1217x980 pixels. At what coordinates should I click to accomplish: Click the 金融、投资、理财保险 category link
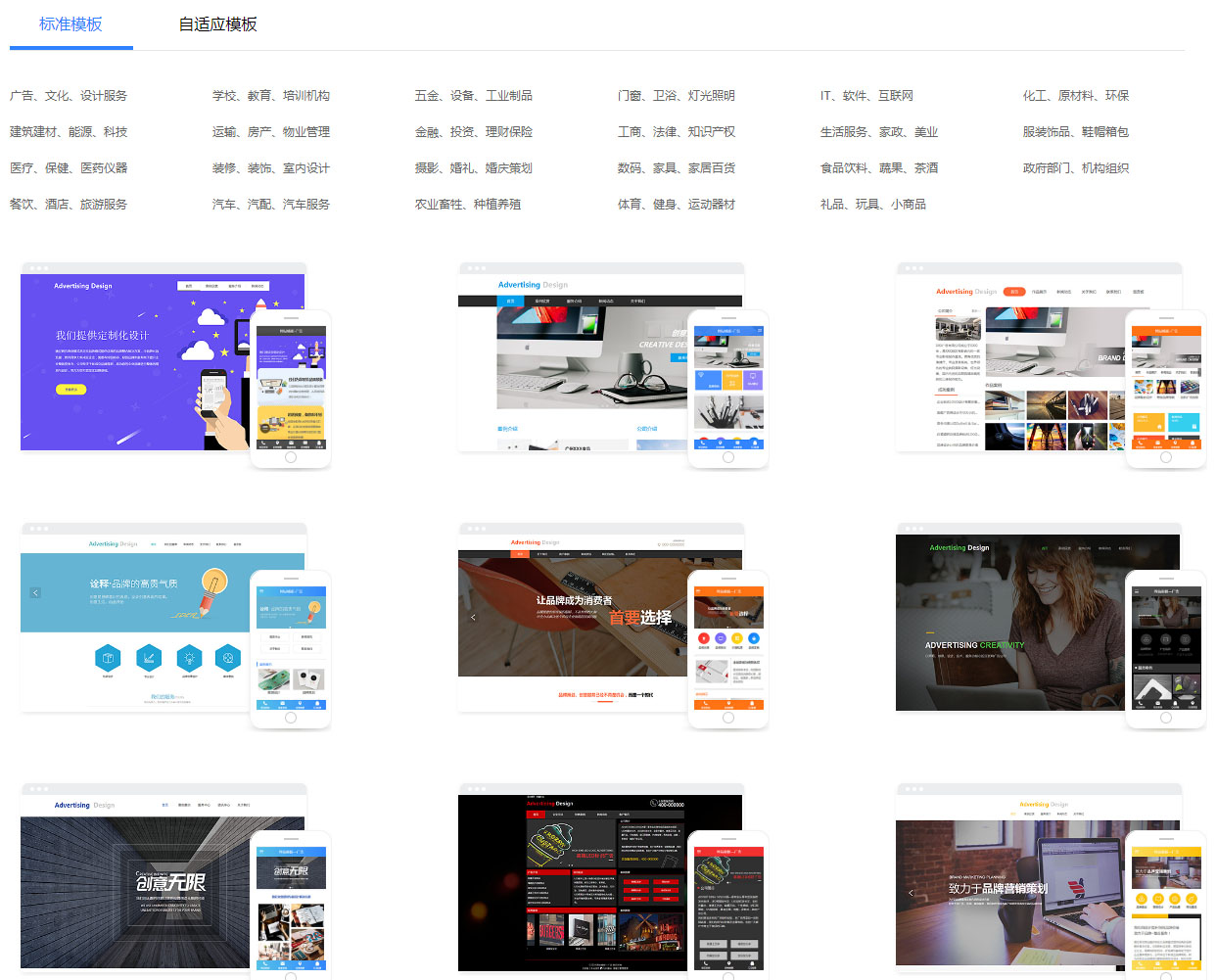pyautogui.click(x=474, y=132)
